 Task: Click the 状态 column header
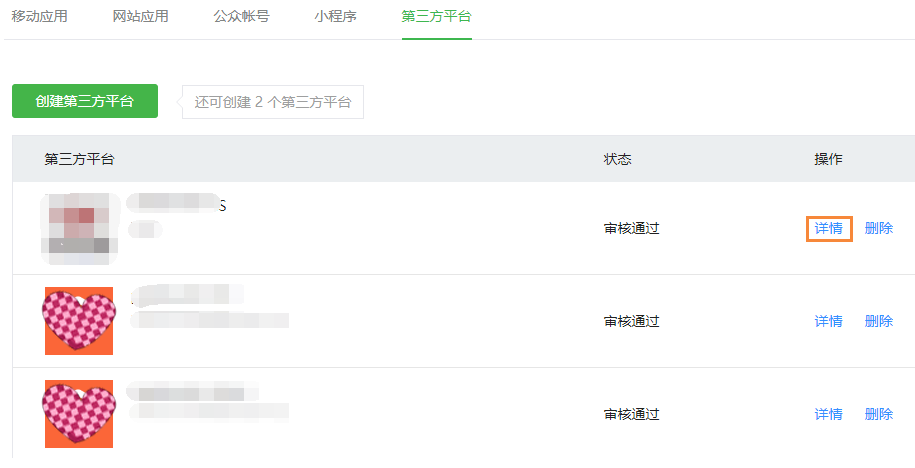pyautogui.click(x=617, y=159)
